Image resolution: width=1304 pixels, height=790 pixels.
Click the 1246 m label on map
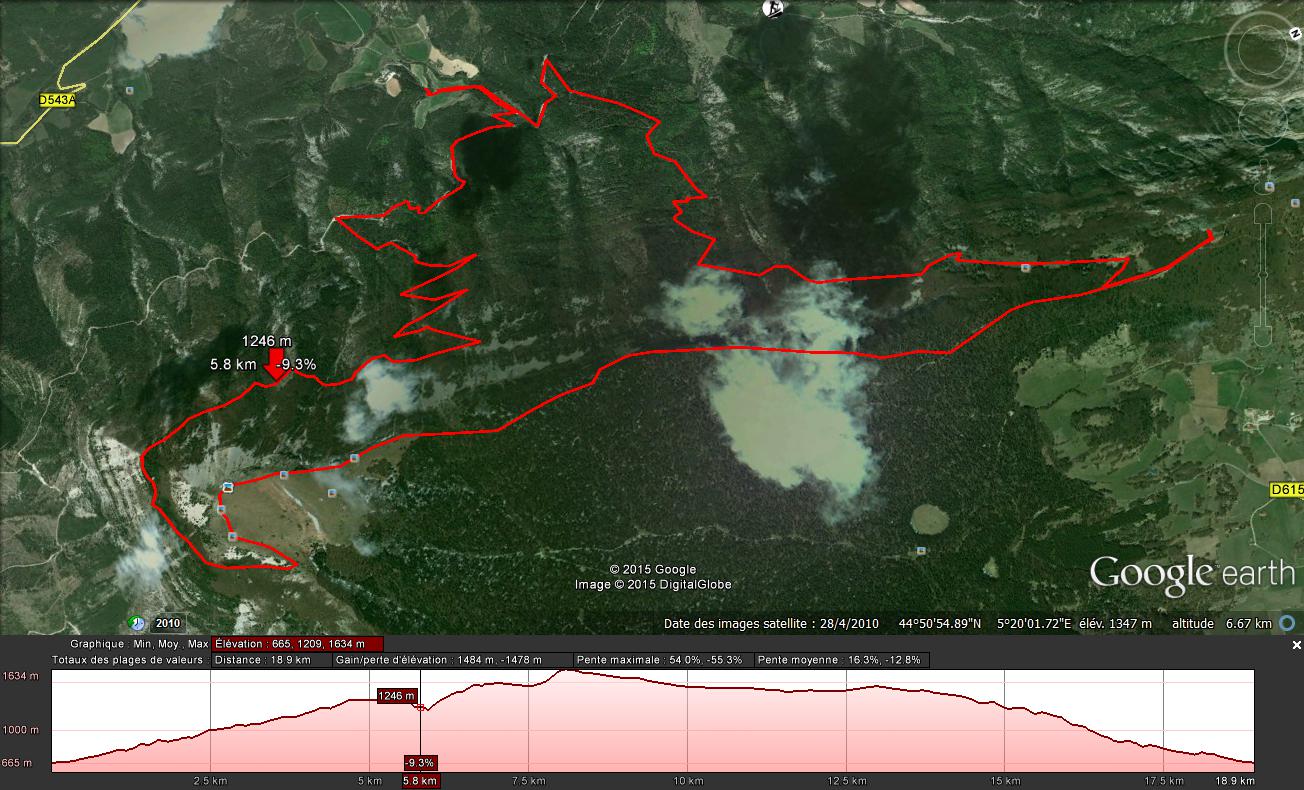tap(267, 341)
